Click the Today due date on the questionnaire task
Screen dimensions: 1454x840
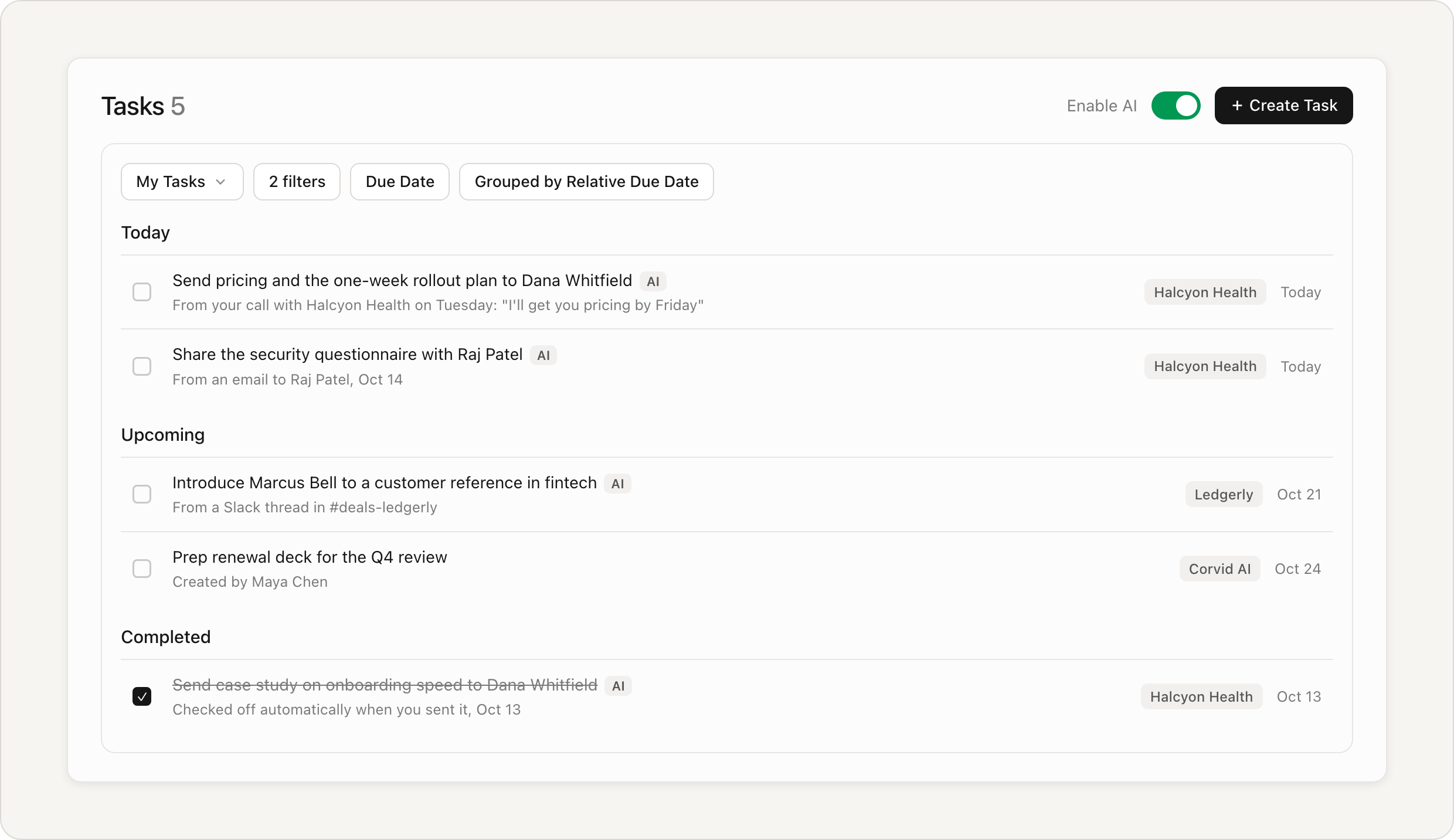tap(1300, 366)
